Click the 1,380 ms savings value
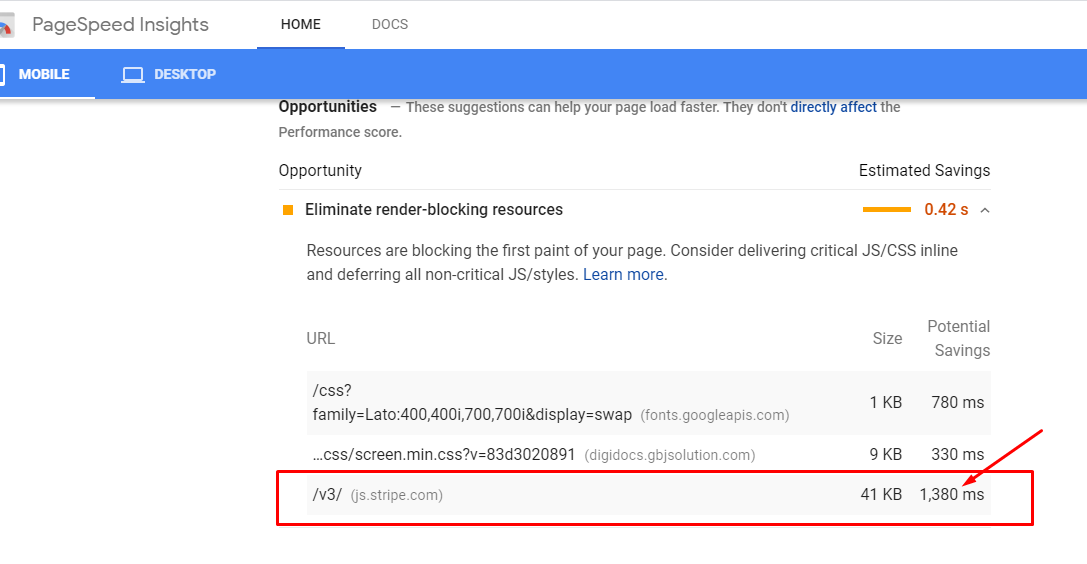 pos(952,495)
